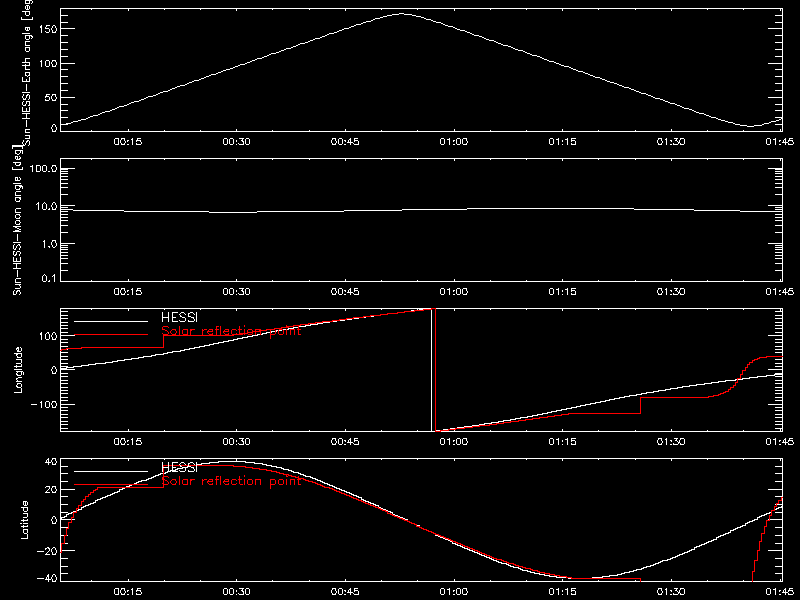This screenshot has height=600, width=800.
Task: Click 01:15 time label under Longitude plot
Action: click(562, 441)
